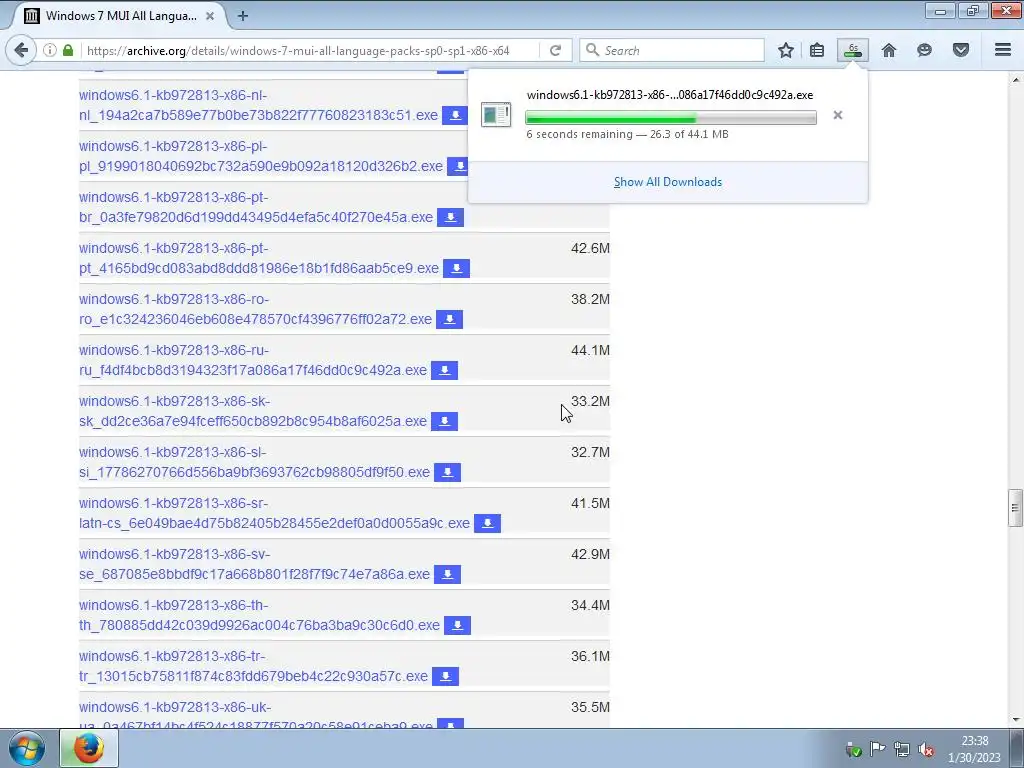1024x768 pixels.
Task: Click download icon for sv-se exe file
Action: (x=447, y=573)
